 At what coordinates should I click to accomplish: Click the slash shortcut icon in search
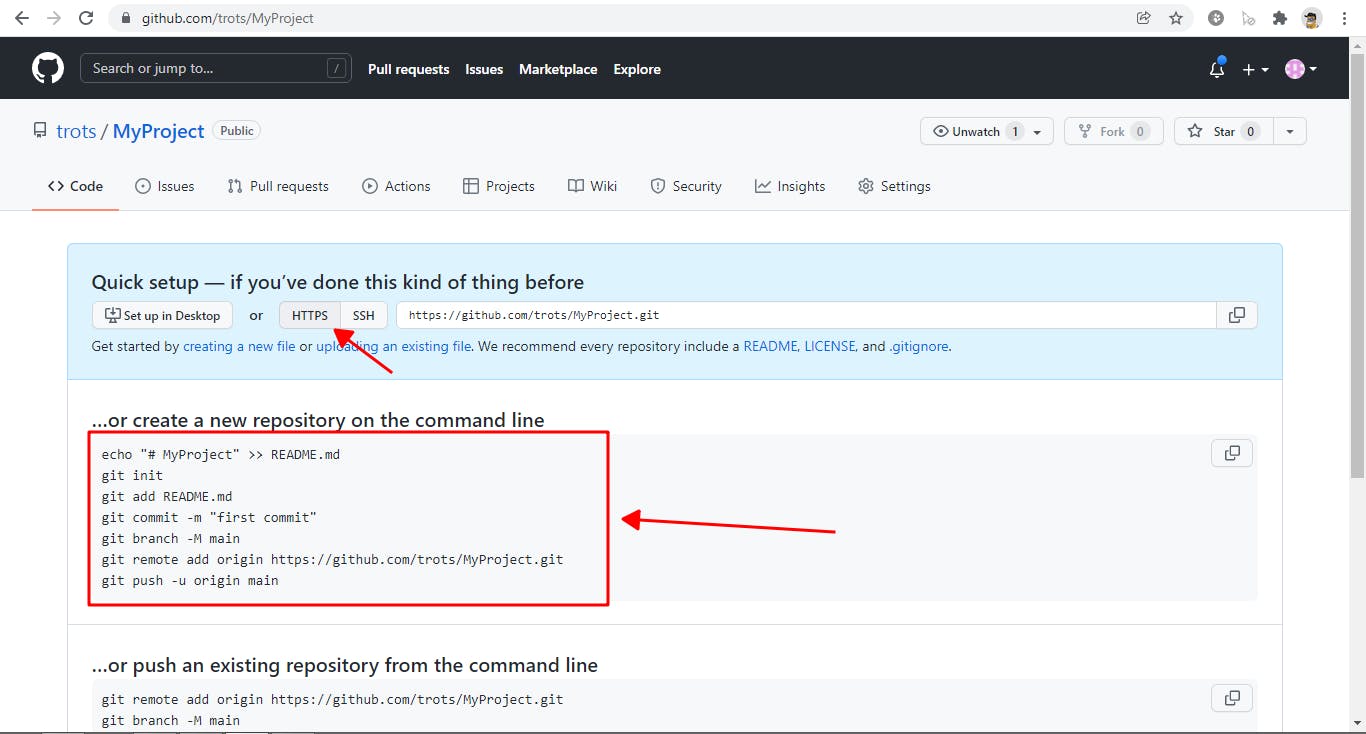click(336, 69)
